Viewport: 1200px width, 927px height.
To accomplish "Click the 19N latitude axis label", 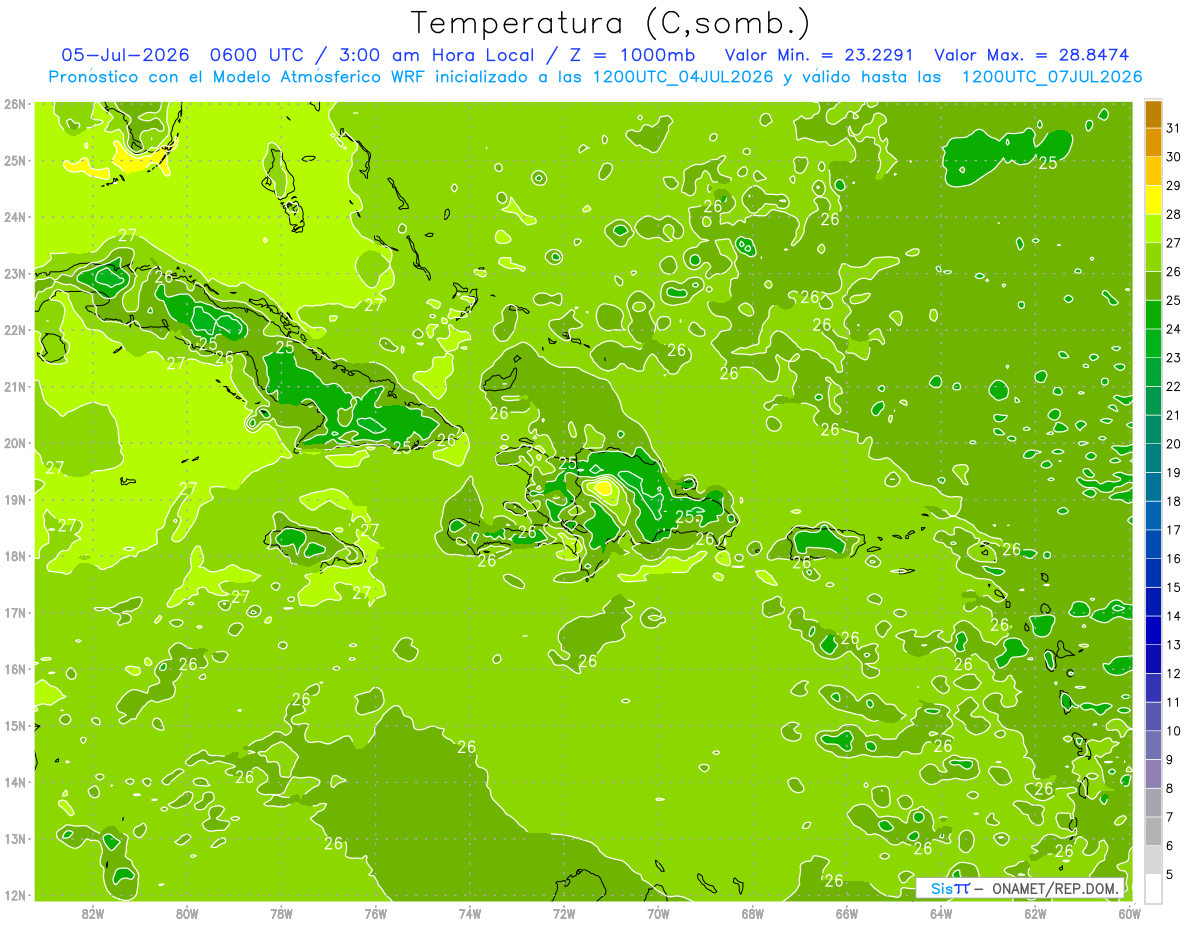I will (x=14, y=500).
